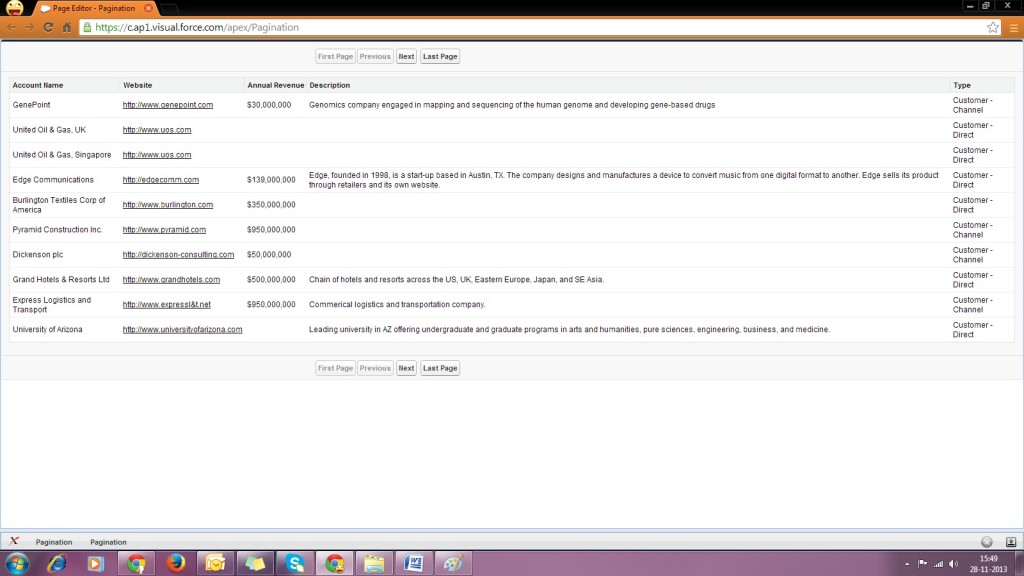Open the Windows Start button

(x=16, y=563)
